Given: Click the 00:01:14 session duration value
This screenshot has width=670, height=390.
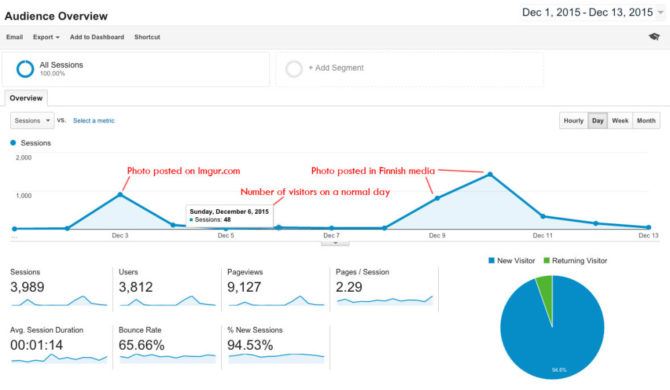Looking at the screenshot, I should coord(36,345).
